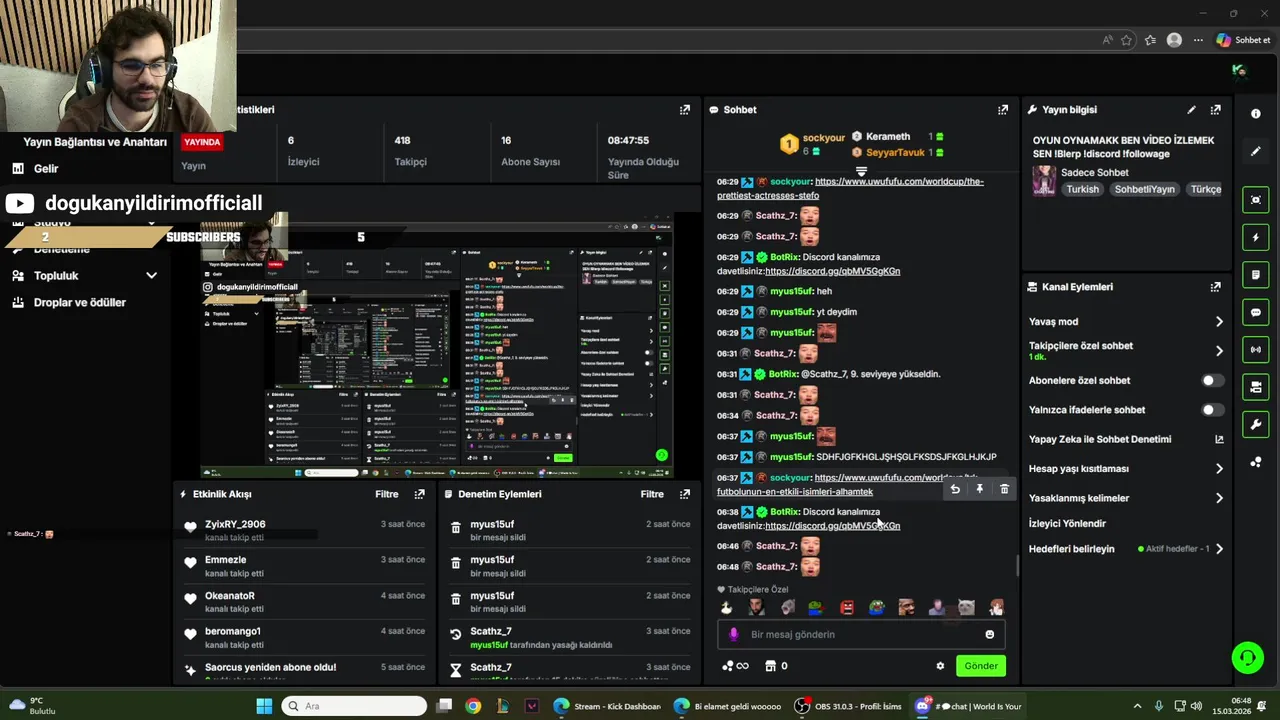Open Droplar ve ödüller sidebar item

click(80, 303)
